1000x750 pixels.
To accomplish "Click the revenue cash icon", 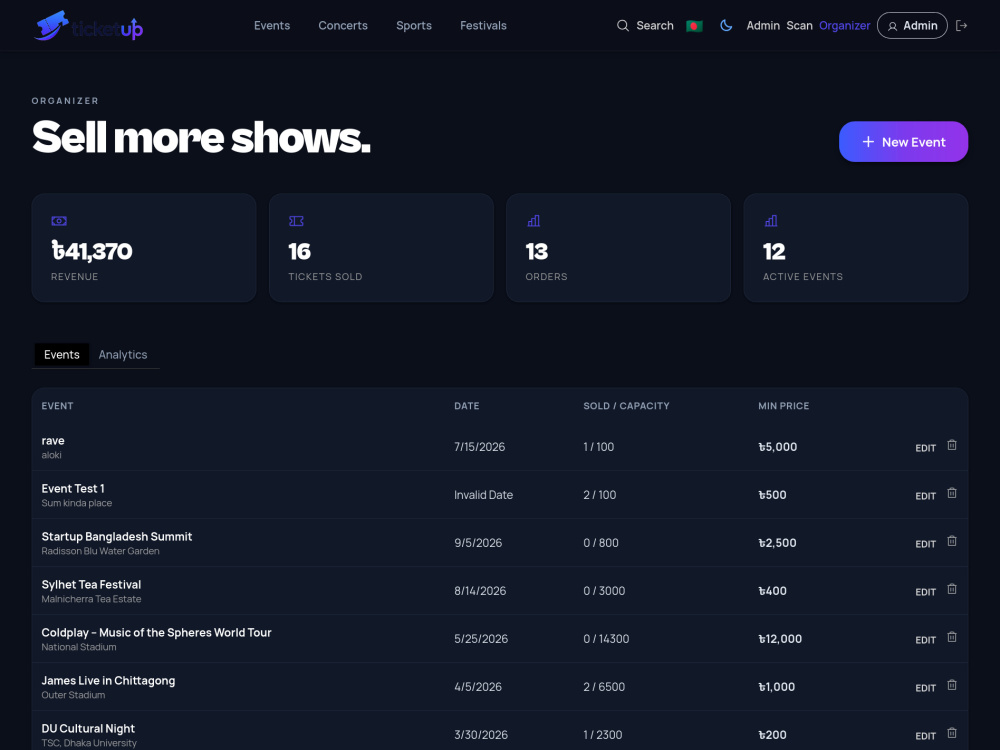I will pyautogui.click(x=59, y=221).
